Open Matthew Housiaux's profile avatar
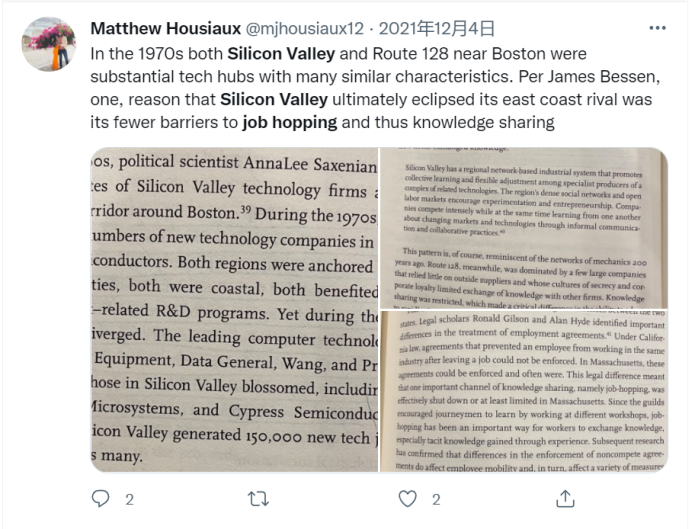695x529 pixels. [49, 44]
